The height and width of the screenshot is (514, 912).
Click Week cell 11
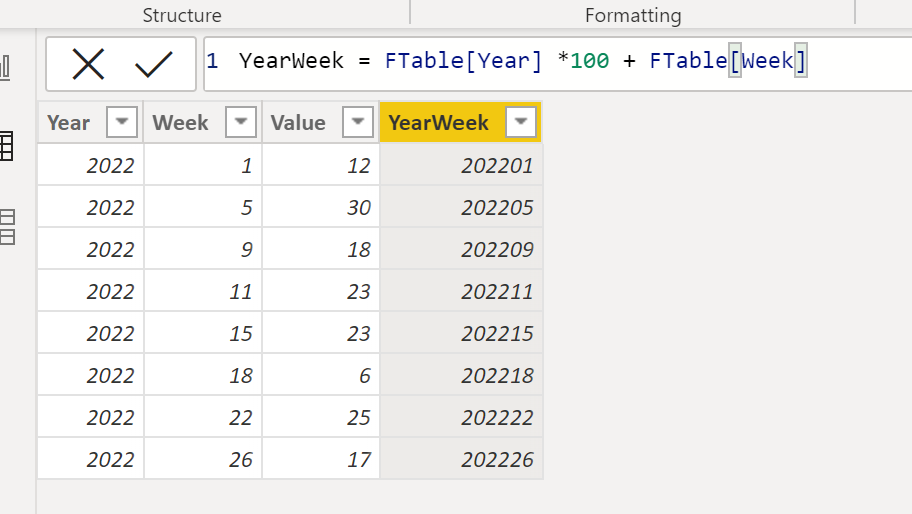click(x=203, y=291)
